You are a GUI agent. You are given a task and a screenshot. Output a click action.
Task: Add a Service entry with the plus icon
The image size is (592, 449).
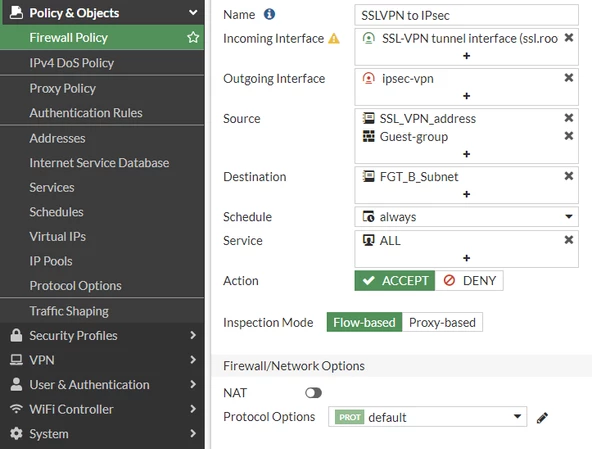[x=467, y=258]
